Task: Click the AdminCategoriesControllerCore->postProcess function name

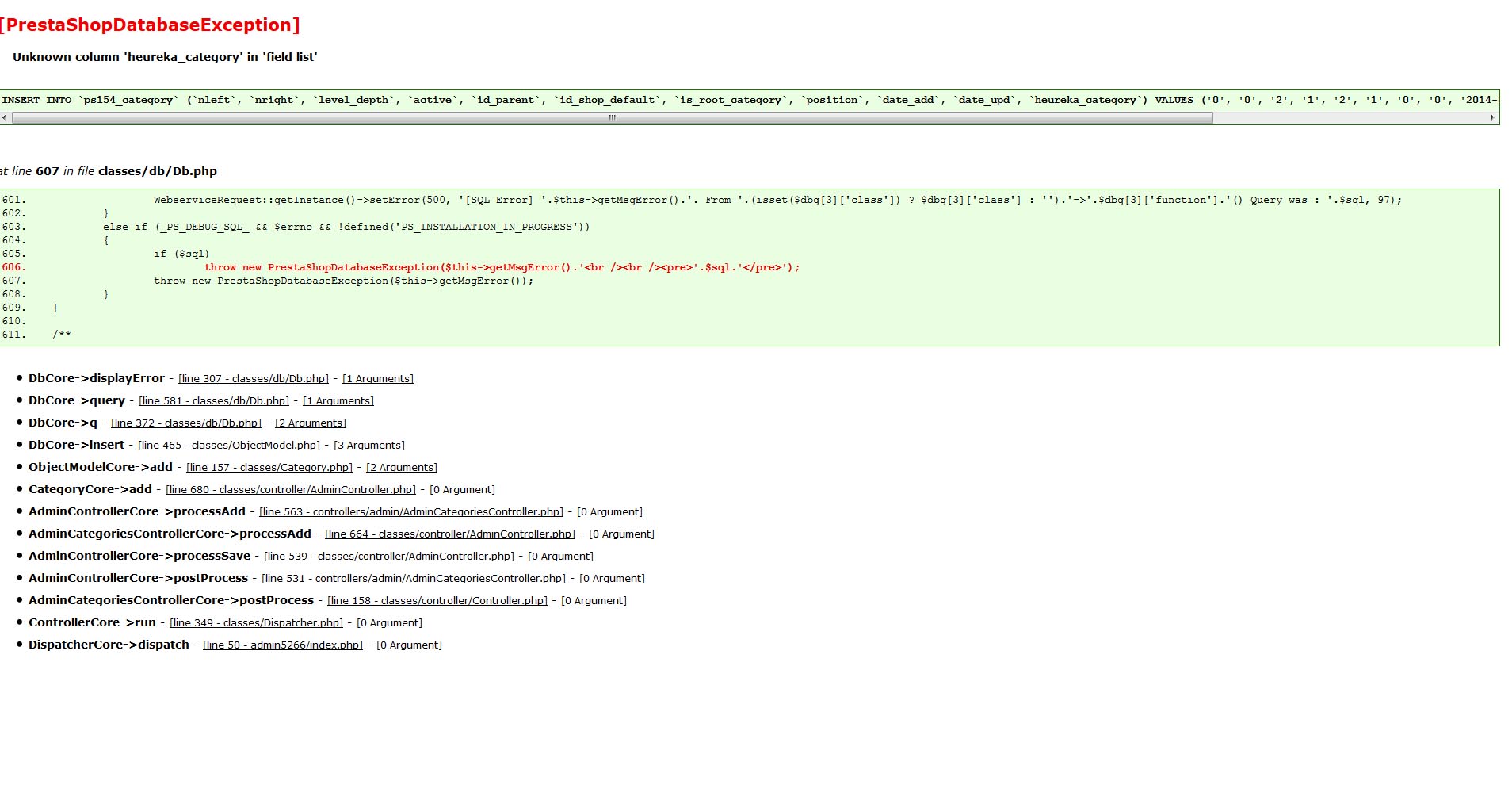Action: tap(171, 601)
